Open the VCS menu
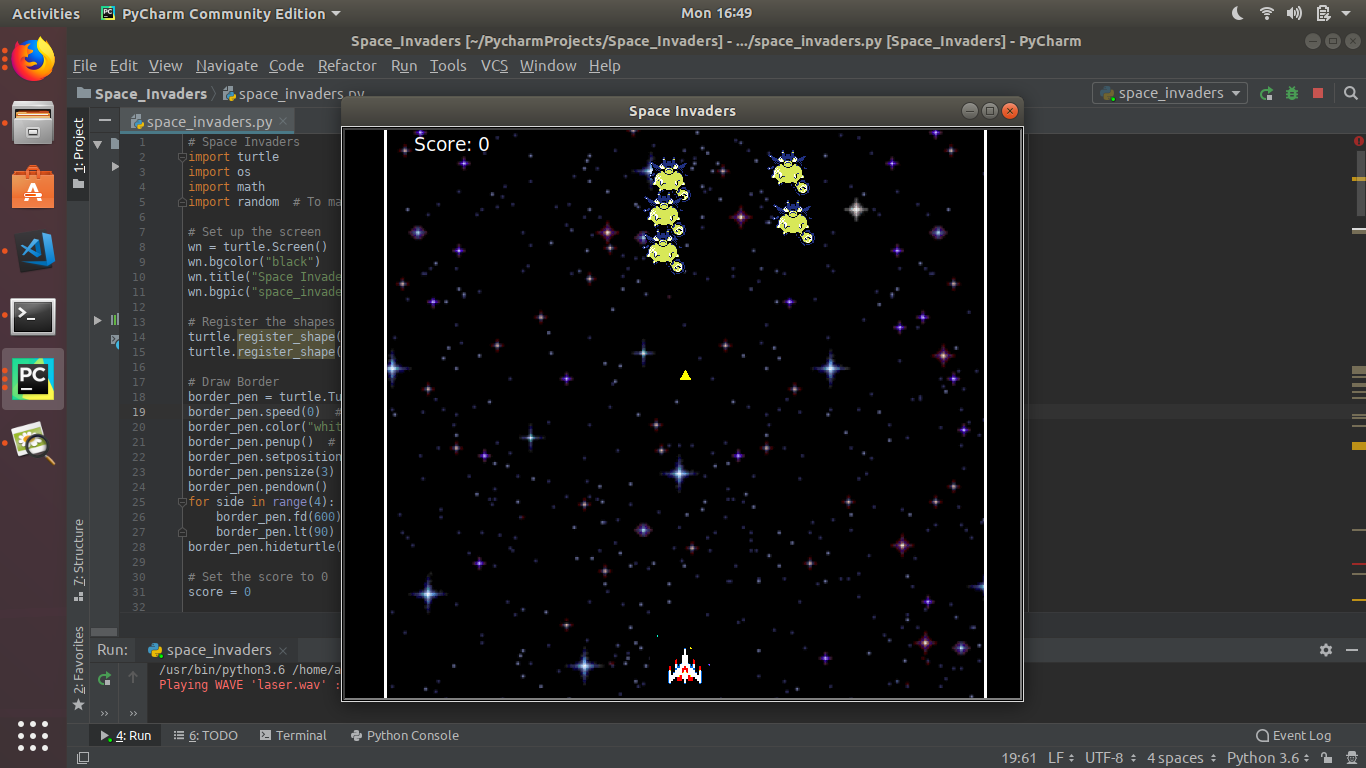The image size is (1366, 768). [x=494, y=66]
